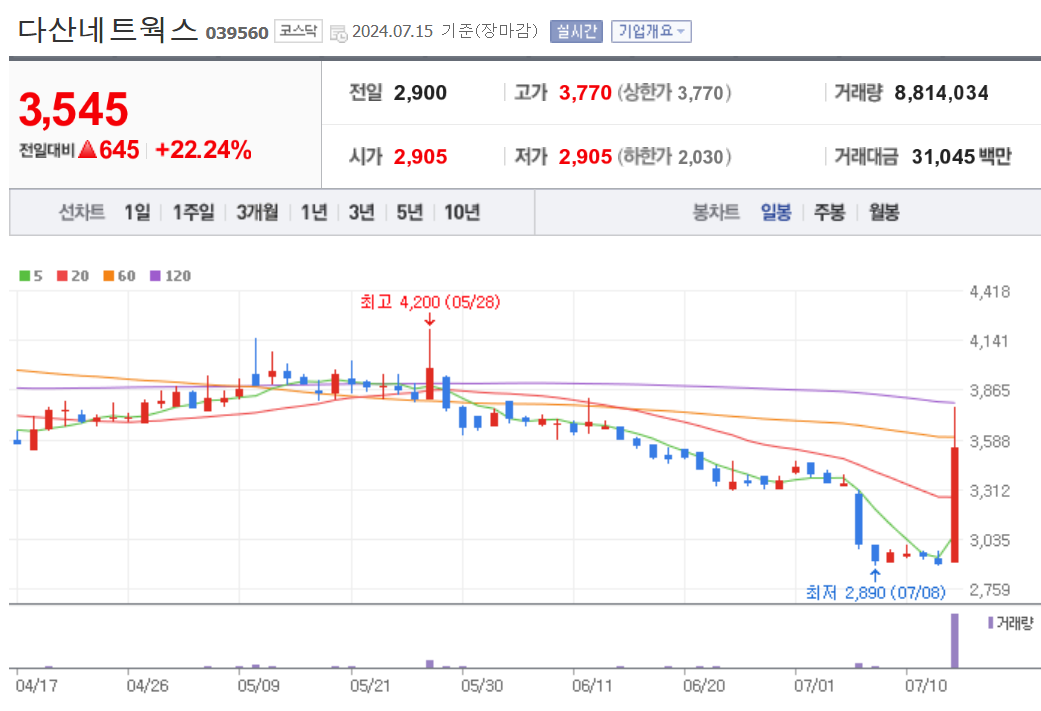Show the 3년 line chart

(x=362, y=212)
